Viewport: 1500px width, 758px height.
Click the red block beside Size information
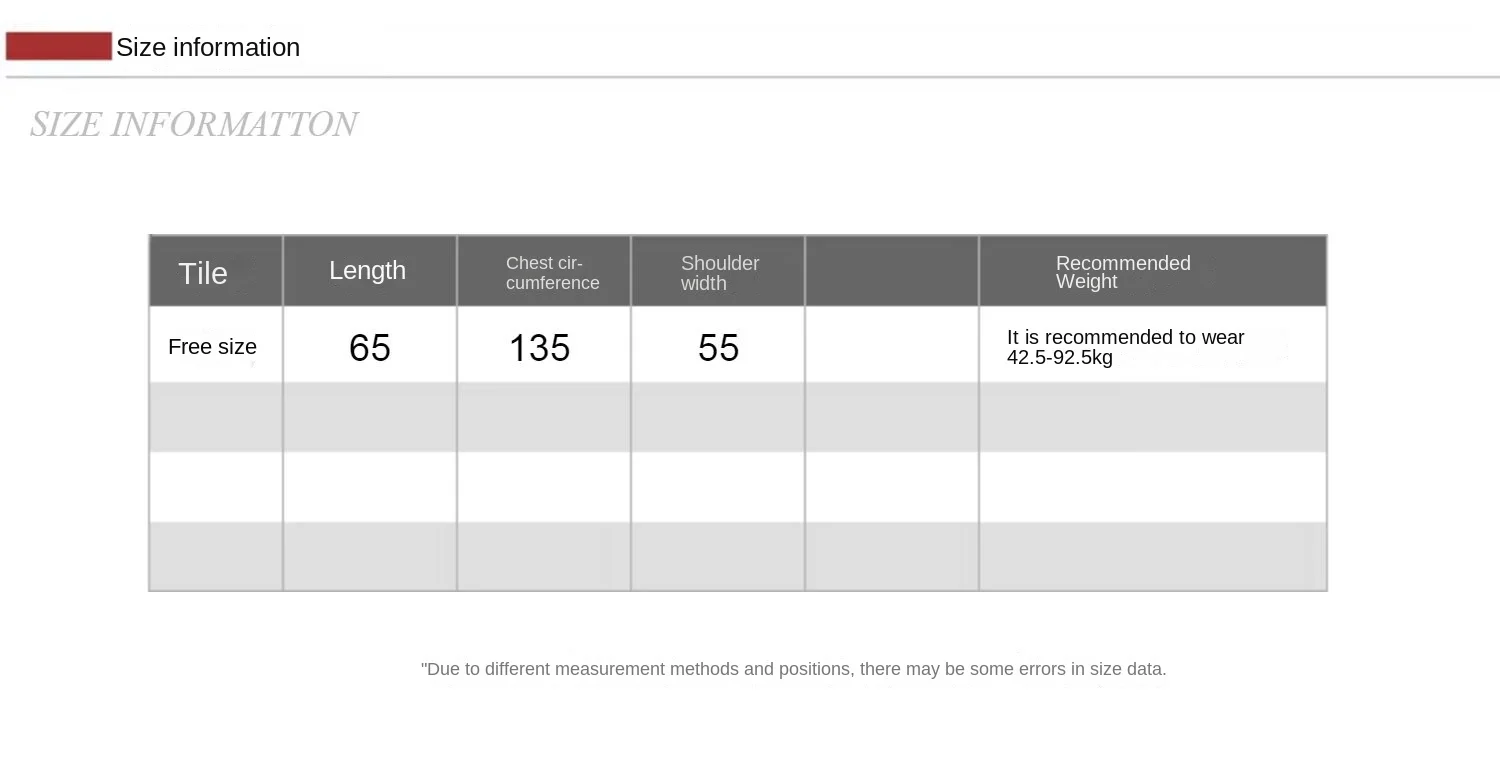pos(59,46)
